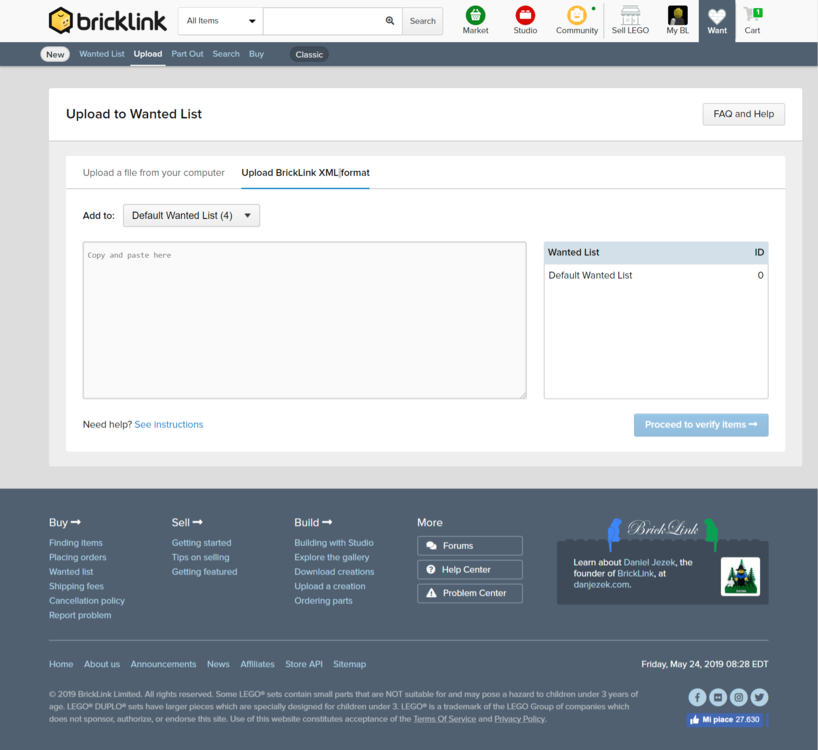Viewport: 818px width, 750px height.
Task: Open Building with Studio footer link
Action: (334, 543)
